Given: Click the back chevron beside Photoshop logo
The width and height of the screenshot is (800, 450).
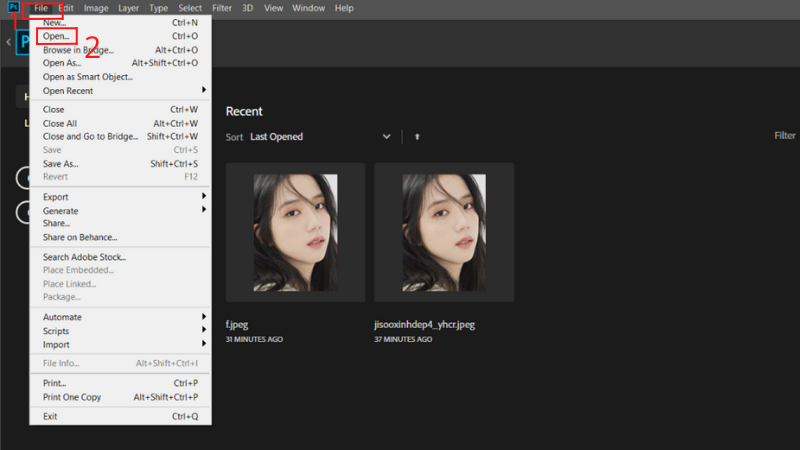Looking at the screenshot, I should click(9, 42).
